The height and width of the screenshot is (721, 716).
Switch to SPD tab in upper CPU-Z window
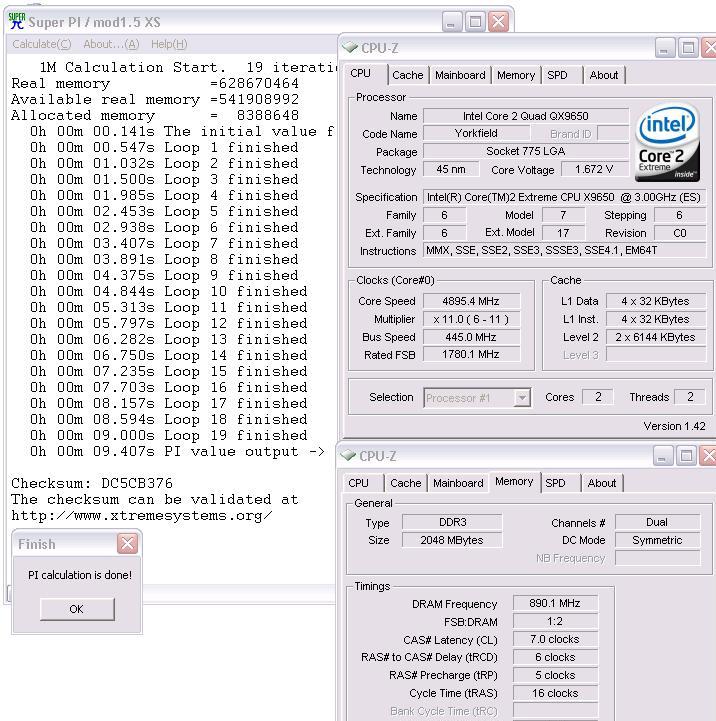click(x=561, y=75)
